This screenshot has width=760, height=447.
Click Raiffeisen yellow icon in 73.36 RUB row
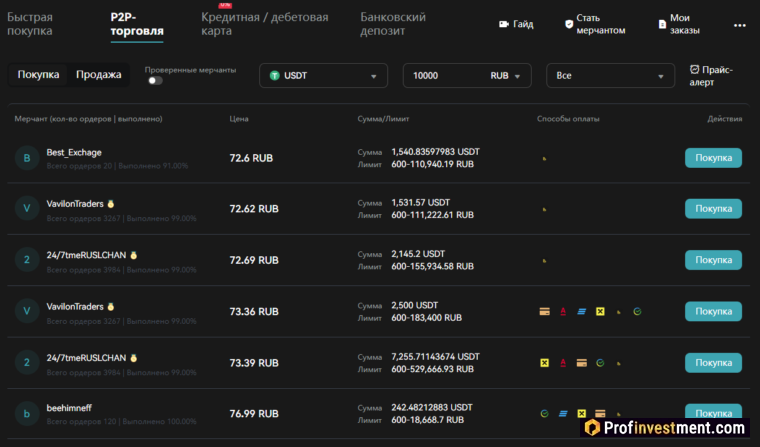[x=600, y=312]
